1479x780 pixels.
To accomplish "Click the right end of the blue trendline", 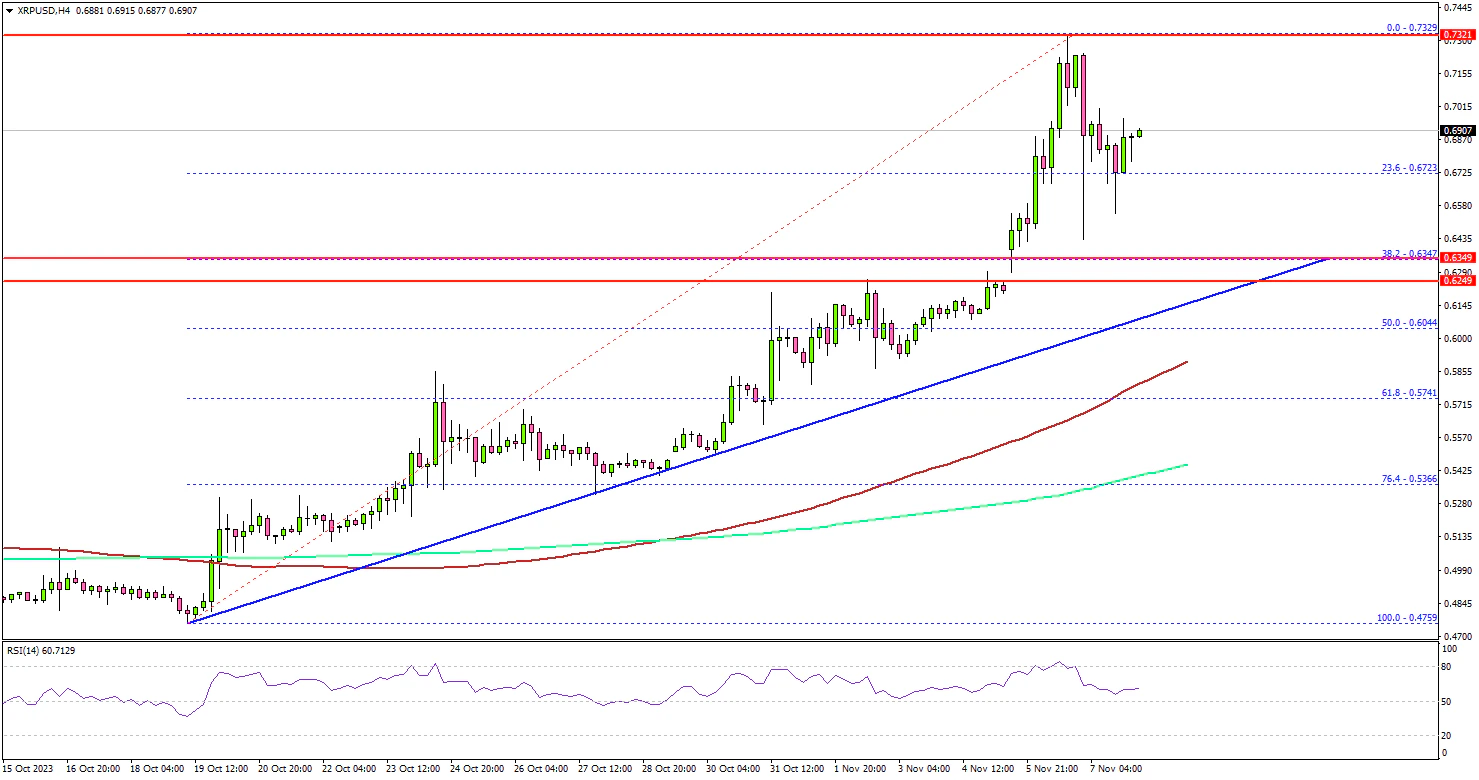I will pos(1328,259).
